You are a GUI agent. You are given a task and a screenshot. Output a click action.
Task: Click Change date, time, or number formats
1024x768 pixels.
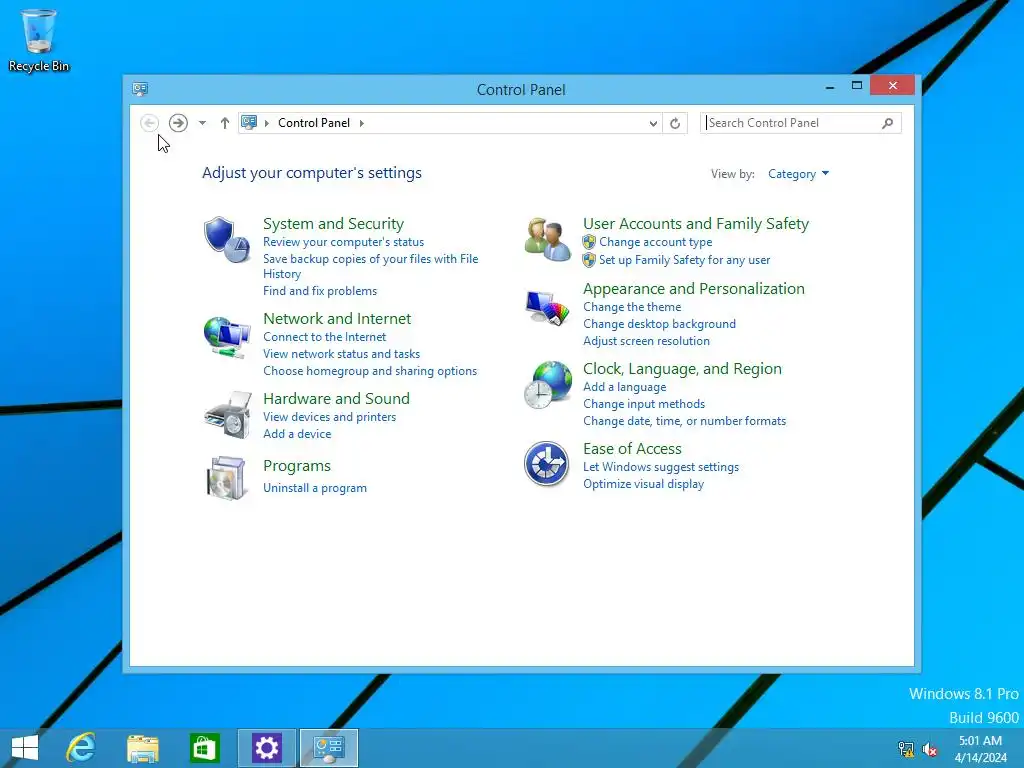click(684, 421)
